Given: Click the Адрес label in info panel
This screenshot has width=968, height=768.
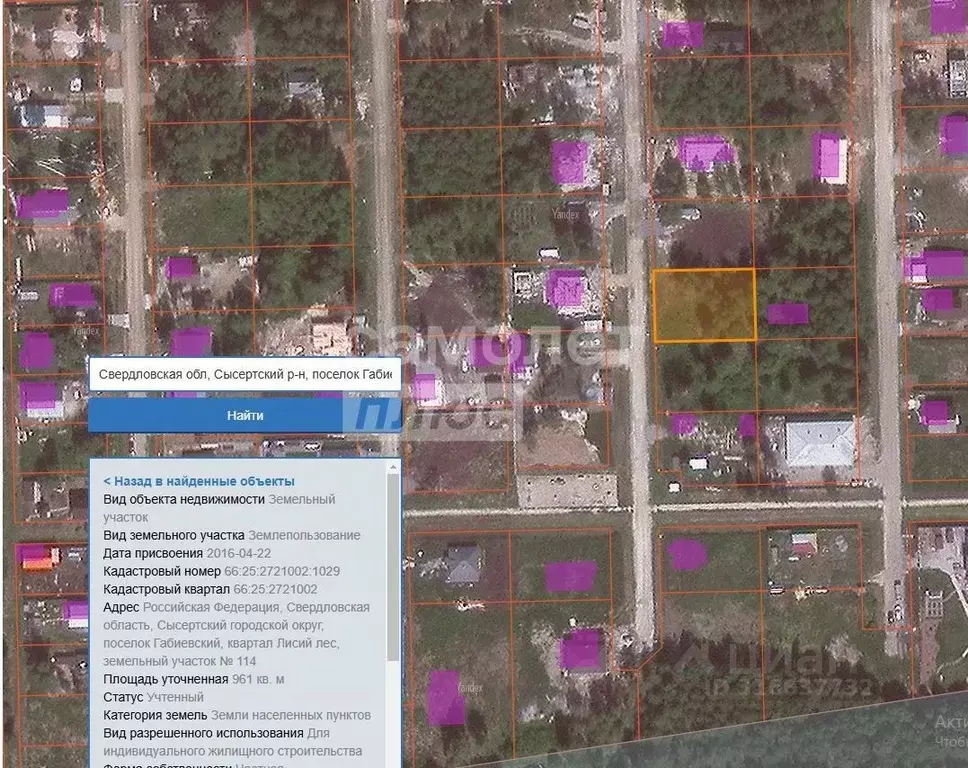Looking at the screenshot, I should click(121, 607).
